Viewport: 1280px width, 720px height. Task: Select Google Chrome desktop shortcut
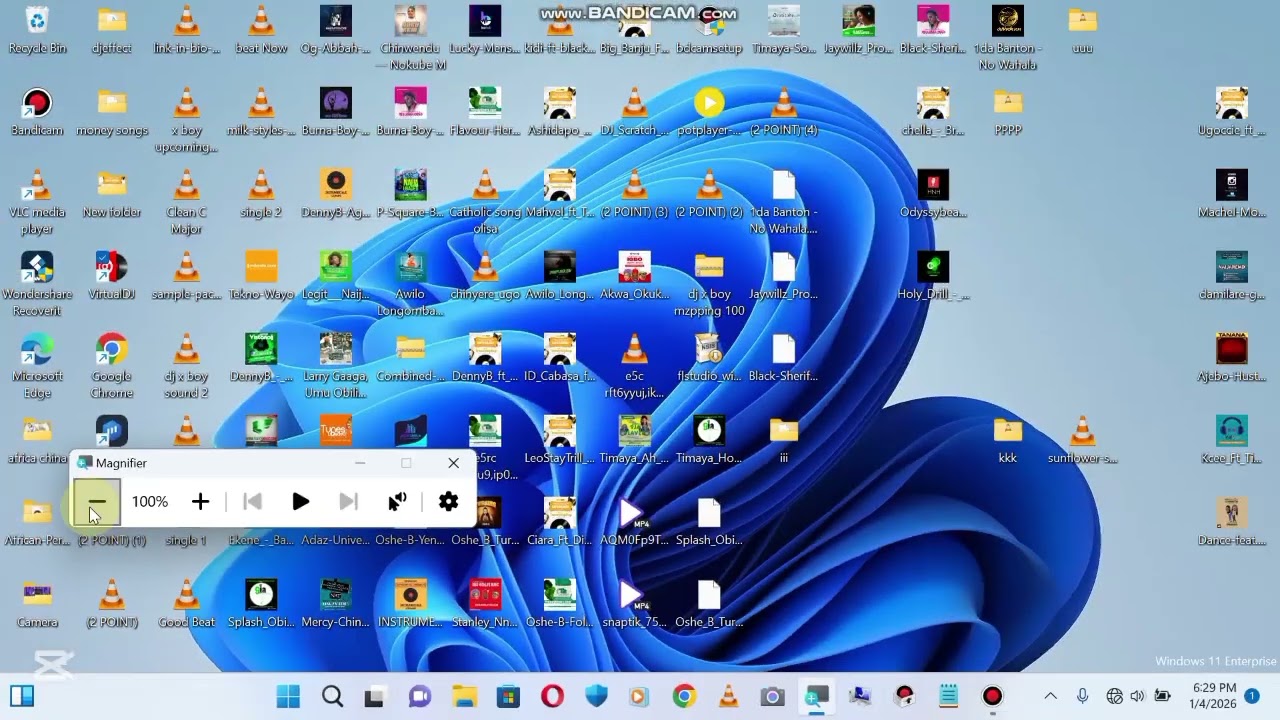click(111, 367)
